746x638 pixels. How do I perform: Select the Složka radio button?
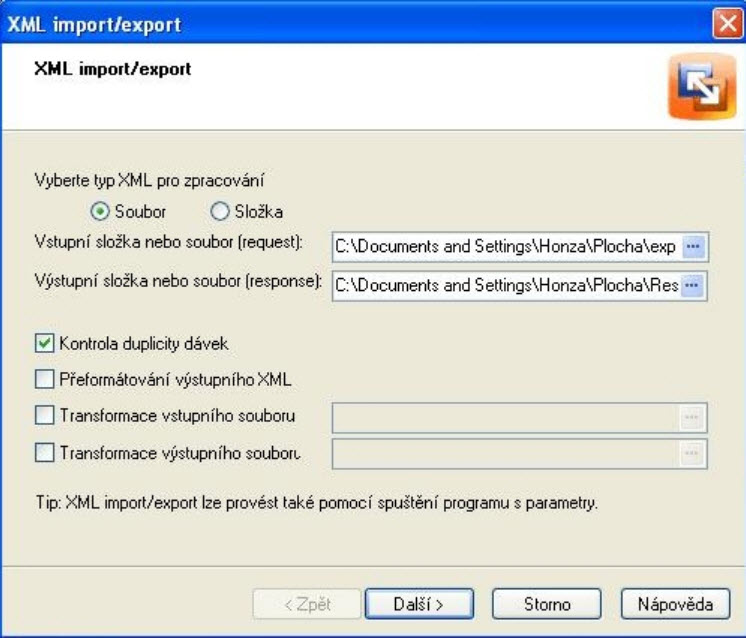(220, 211)
